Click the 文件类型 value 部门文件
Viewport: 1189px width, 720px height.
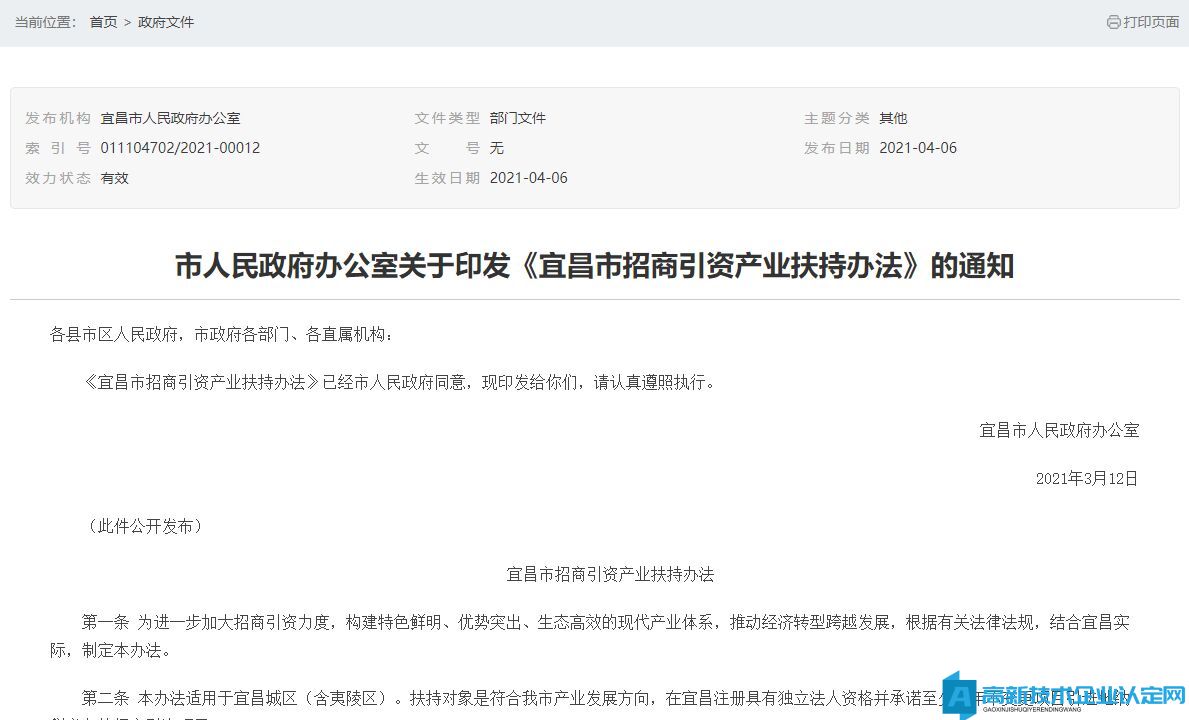518,118
